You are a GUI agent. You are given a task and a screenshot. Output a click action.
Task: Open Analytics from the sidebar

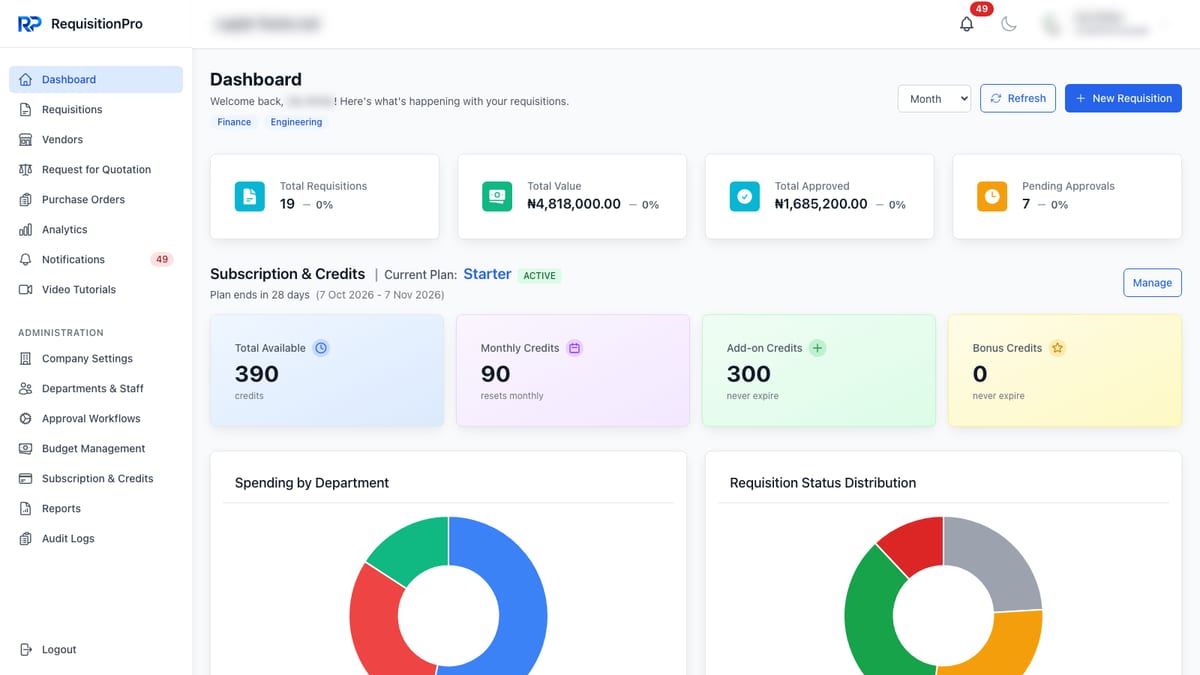tap(96, 230)
